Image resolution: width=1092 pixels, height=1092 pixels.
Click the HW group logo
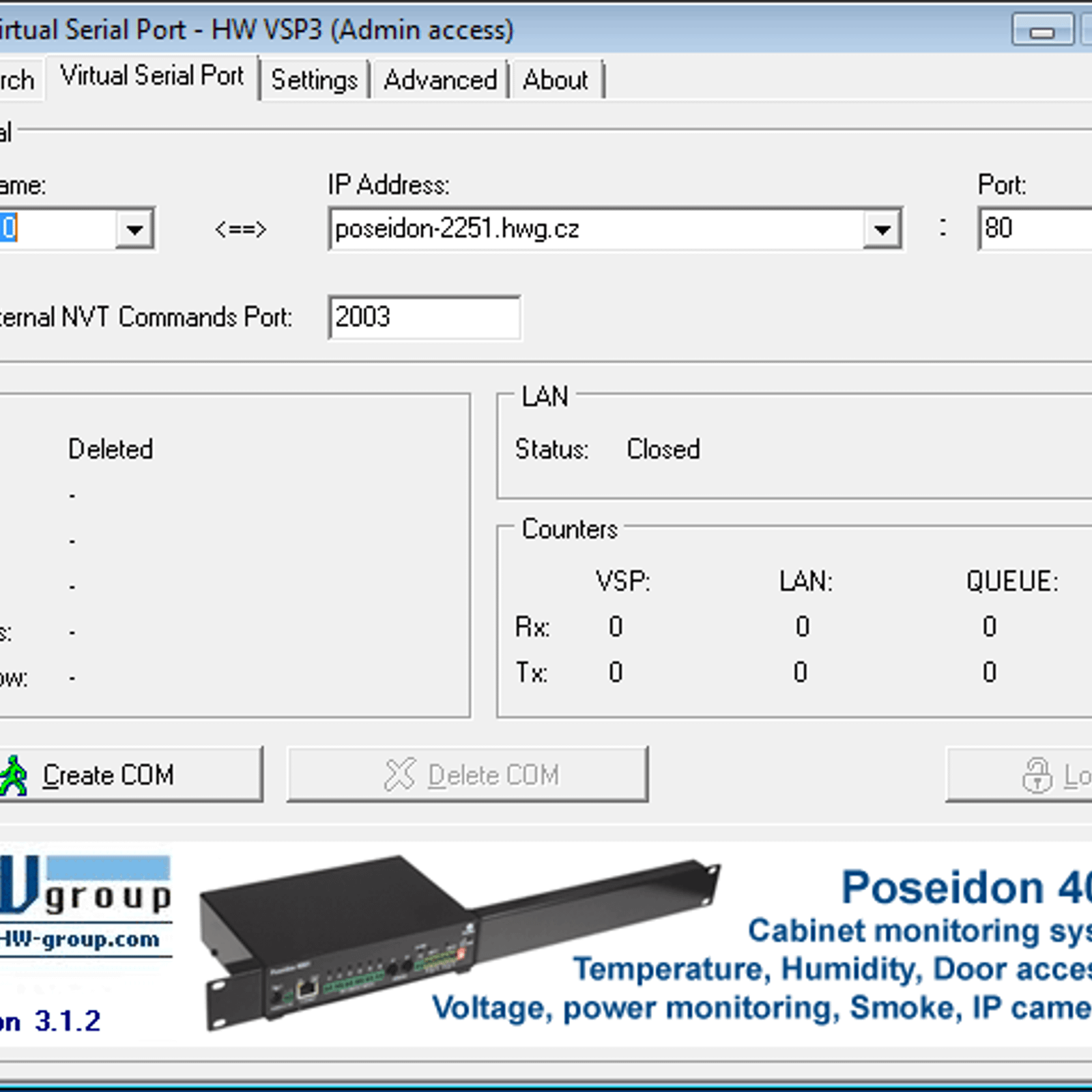click(x=85, y=886)
